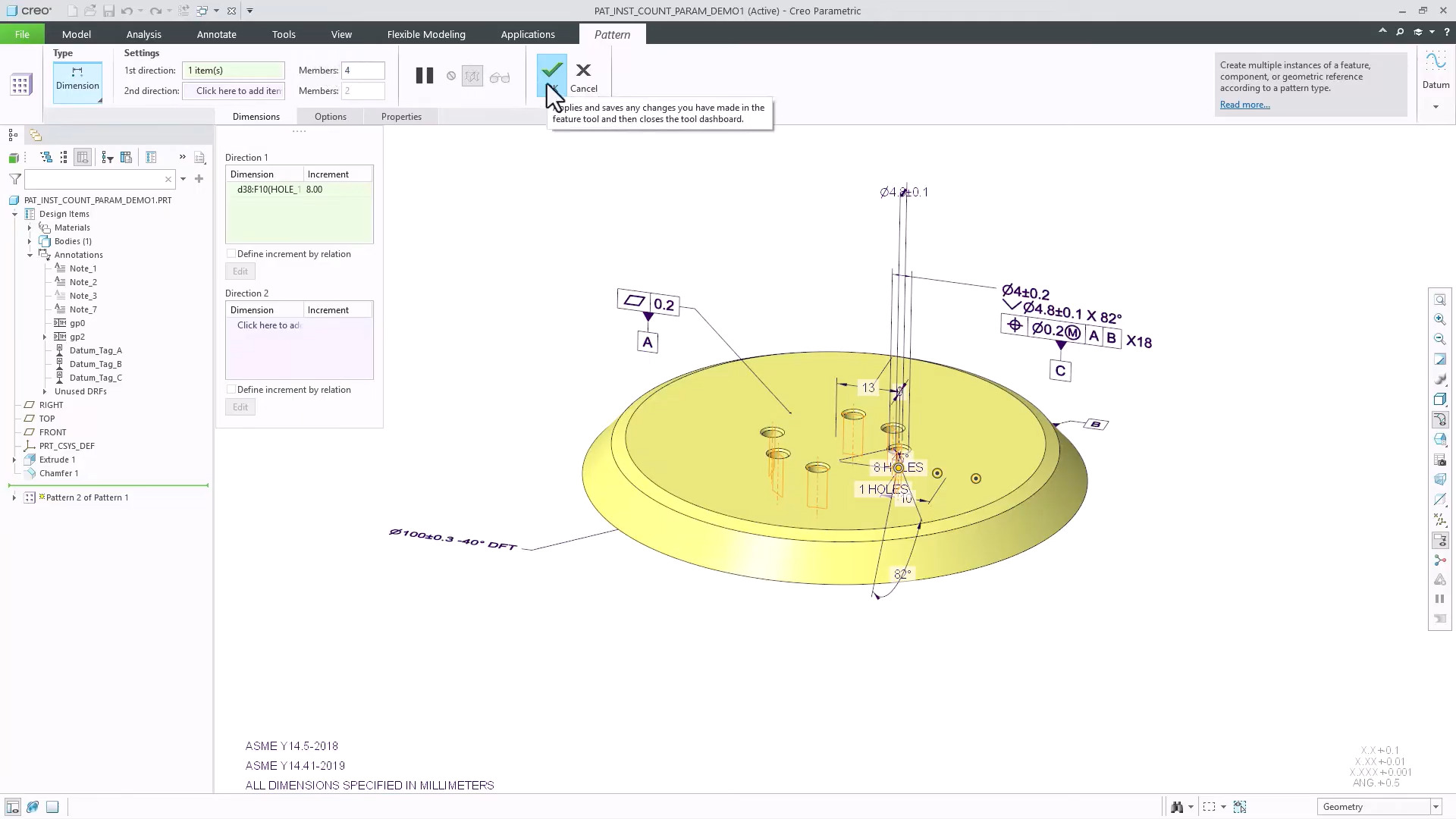This screenshot has height=819, width=1456.
Task: Minimize the ribbon with the up chevron
Action: [1382, 31]
